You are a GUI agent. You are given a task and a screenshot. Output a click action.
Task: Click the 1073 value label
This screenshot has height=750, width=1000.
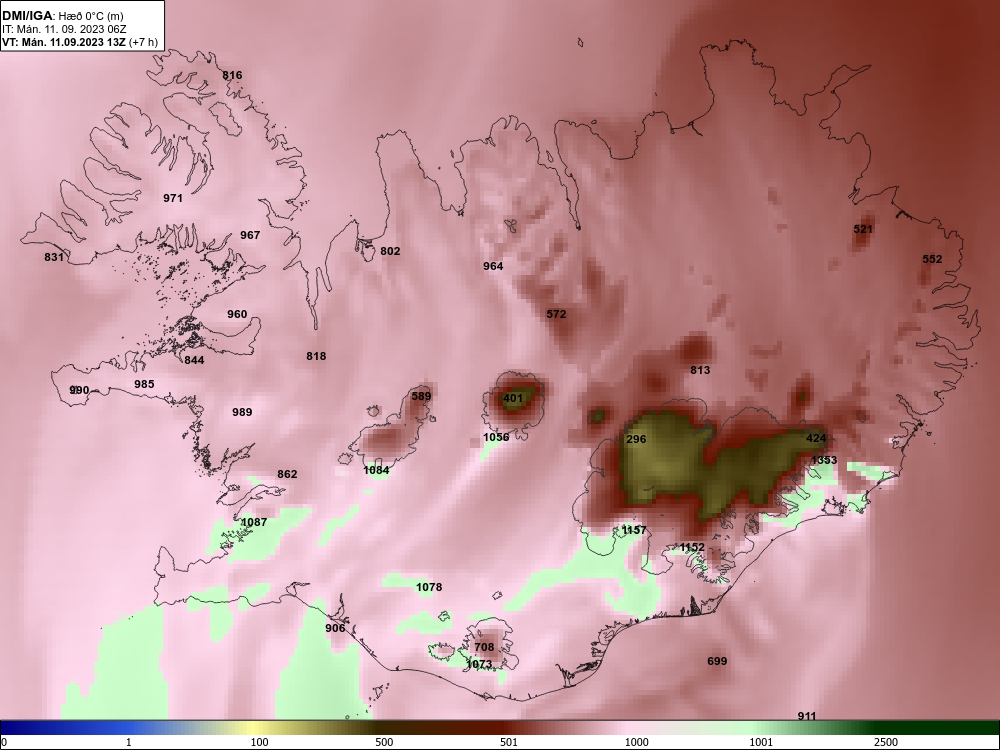[x=479, y=665]
